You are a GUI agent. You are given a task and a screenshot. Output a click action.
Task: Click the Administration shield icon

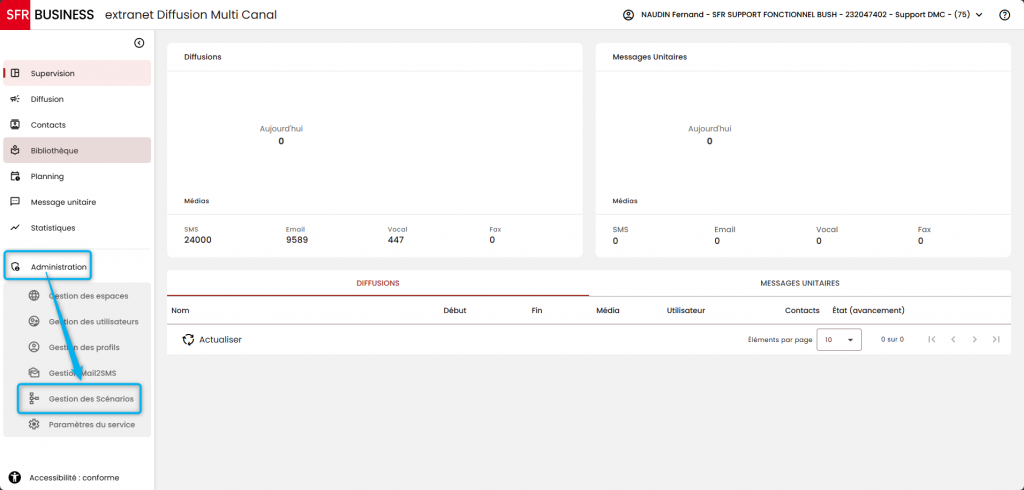click(x=15, y=267)
